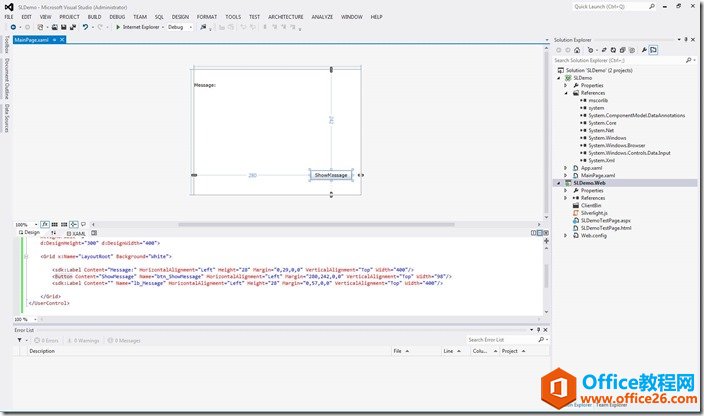Expand the App.xaml node
Image resolution: width=704 pixels, height=416 pixels.
[x=566, y=168]
